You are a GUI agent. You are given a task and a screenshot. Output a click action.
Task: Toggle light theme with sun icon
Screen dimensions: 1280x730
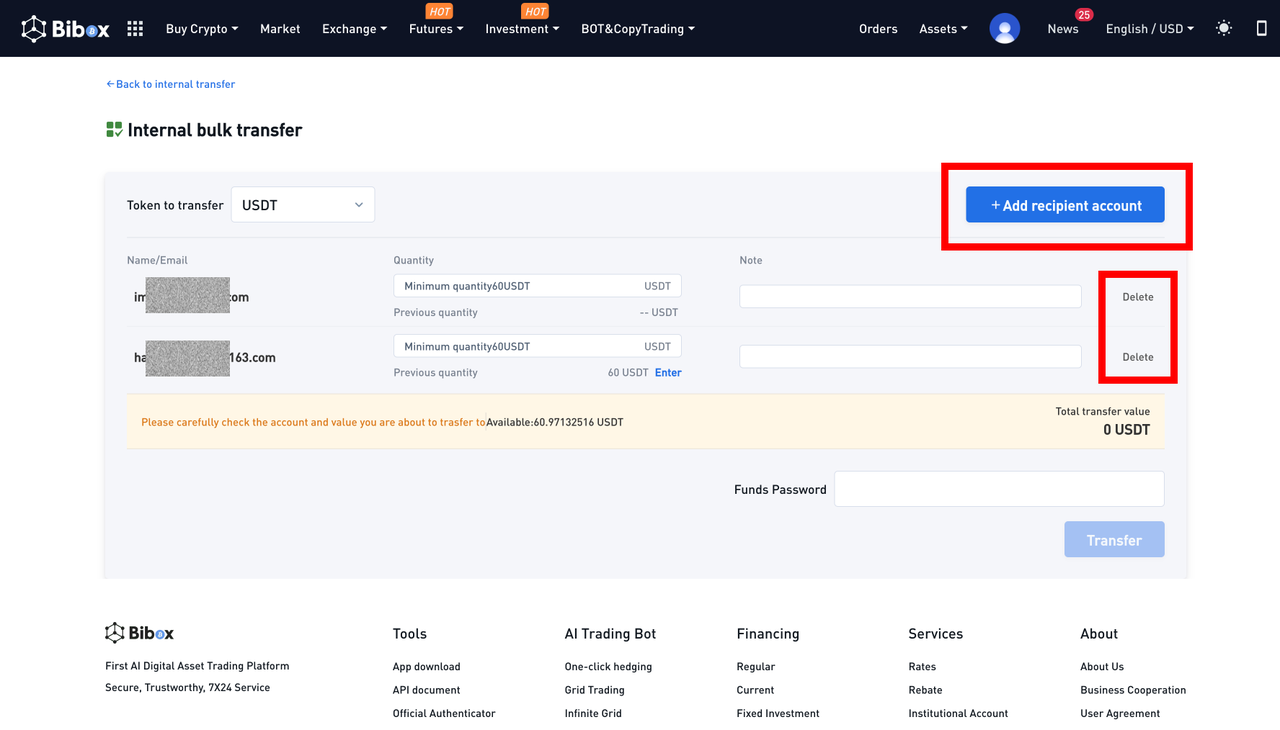(x=1224, y=29)
